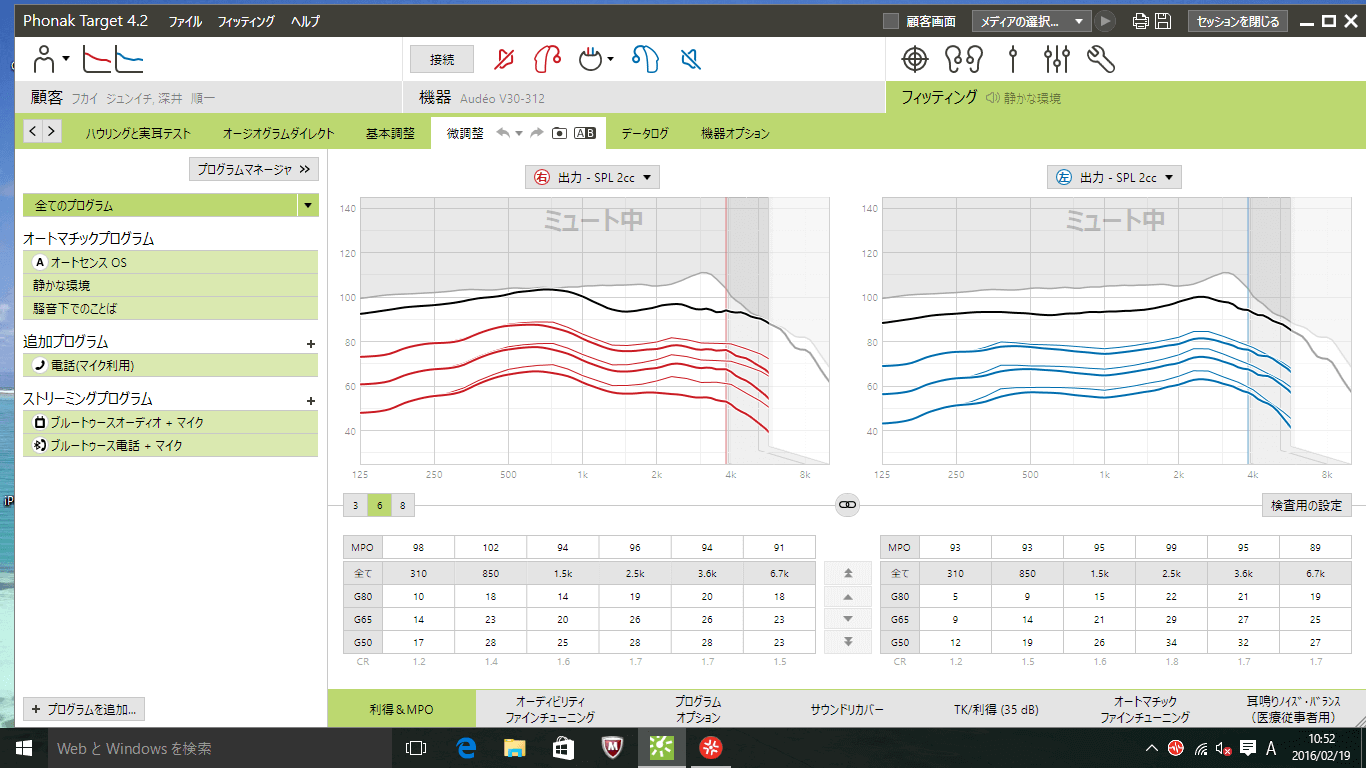Open Microsoft Edge from taskbar
Screen dimensions: 1366x768
pyautogui.click(x=465, y=747)
